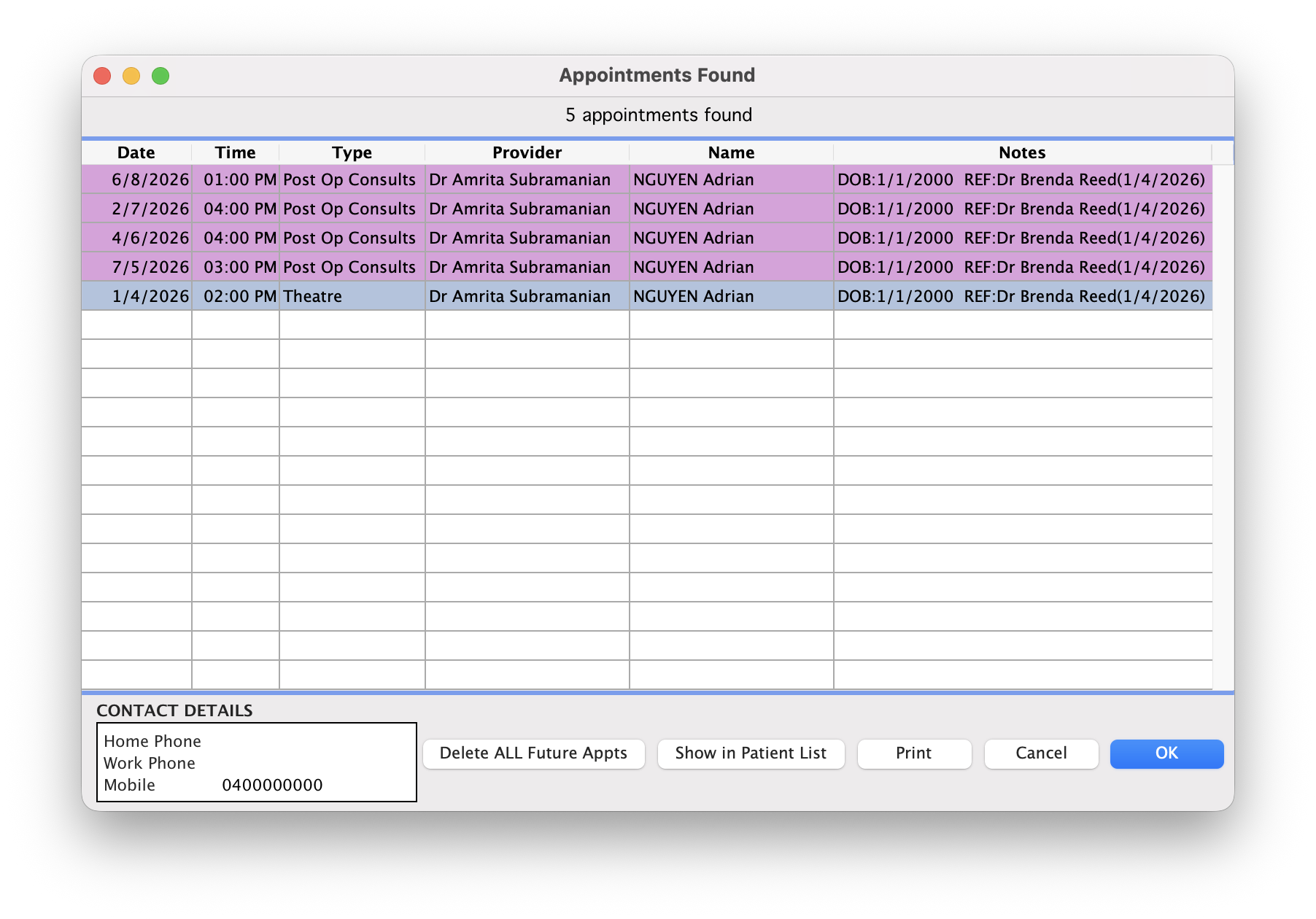Click NGUYEN Adrian in the 2/7/2026 row
The height and width of the screenshot is (919, 1316).
[x=732, y=209]
